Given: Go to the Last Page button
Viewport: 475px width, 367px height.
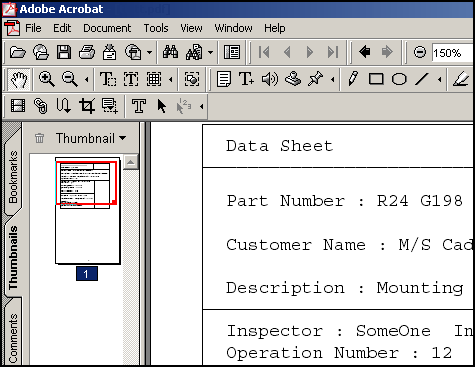Looking at the screenshot, I should click(333, 52).
